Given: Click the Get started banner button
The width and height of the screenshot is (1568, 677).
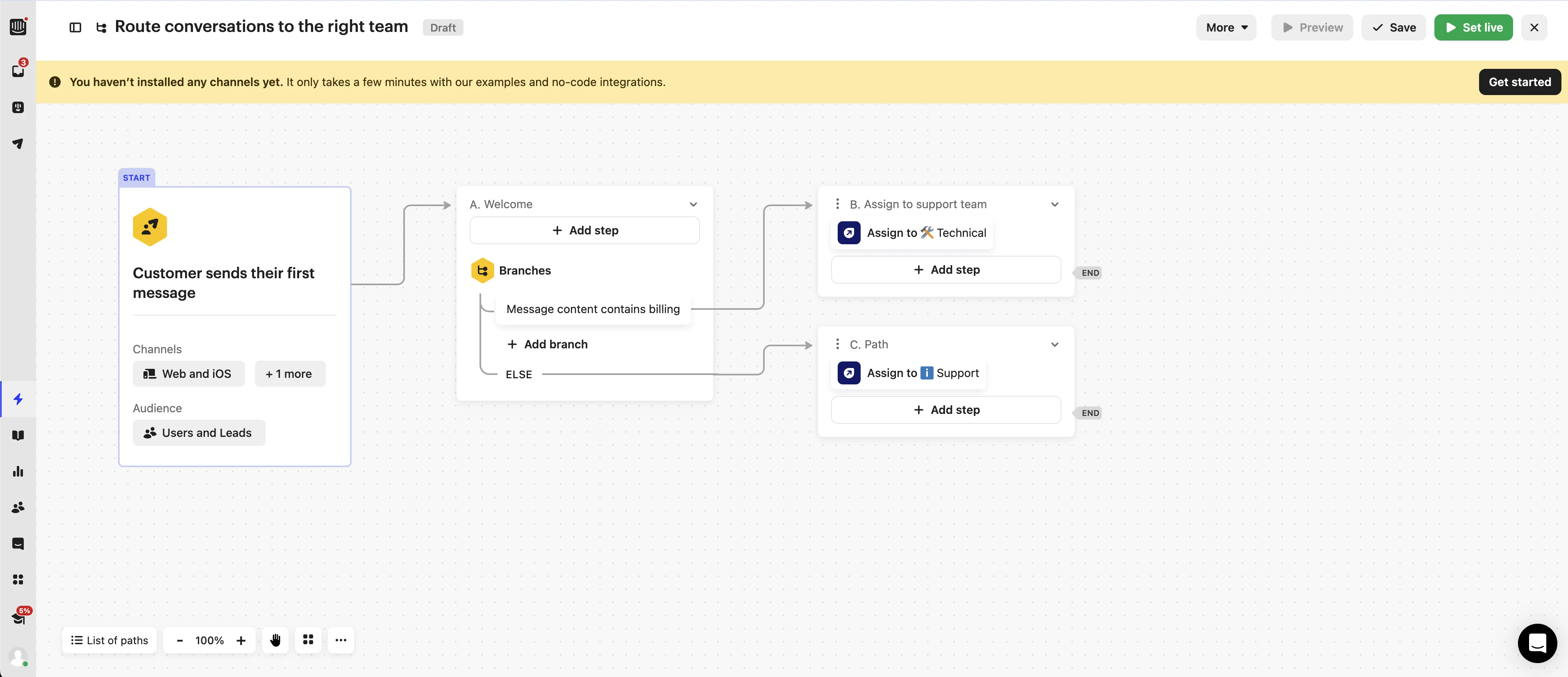Looking at the screenshot, I should [1519, 82].
